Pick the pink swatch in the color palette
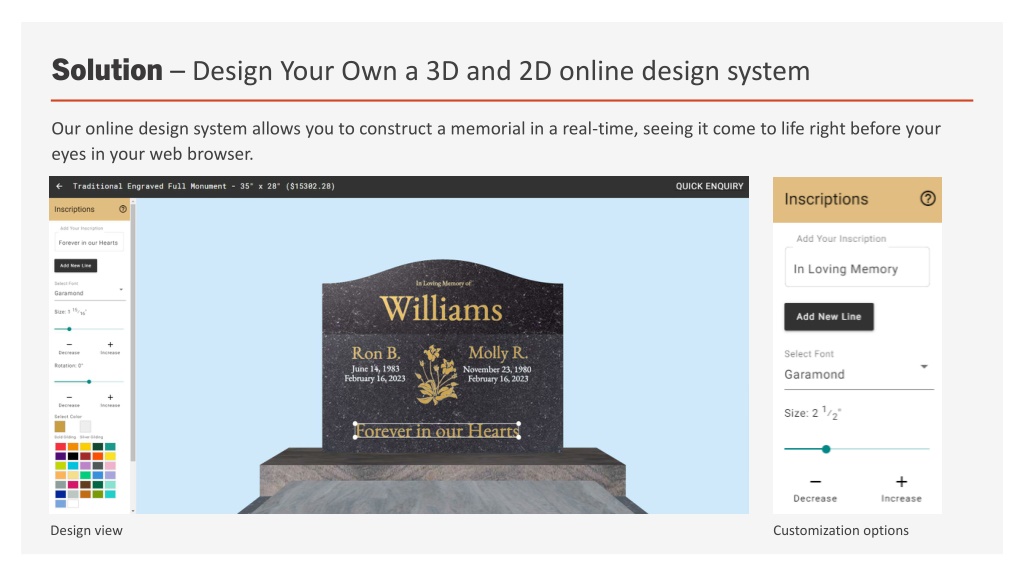Image resolution: width=1024 pixels, height=576 pixels. pos(110,466)
